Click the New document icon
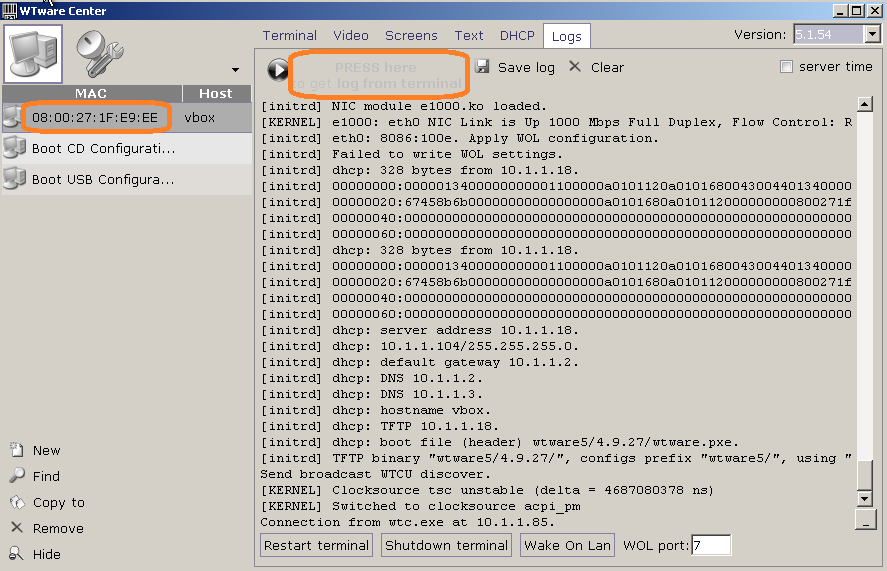Viewport: 887px width, 571px height. [17, 450]
